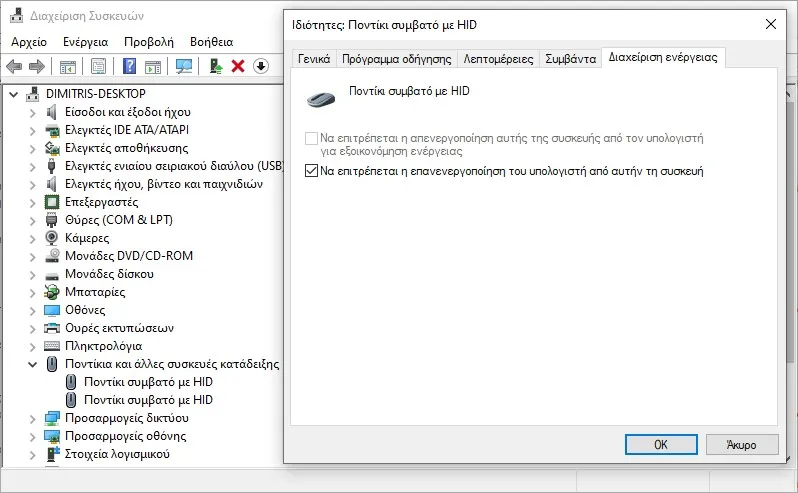
Task: Open the Ενέργεια menu
Action: pyautogui.click(x=86, y=42)
